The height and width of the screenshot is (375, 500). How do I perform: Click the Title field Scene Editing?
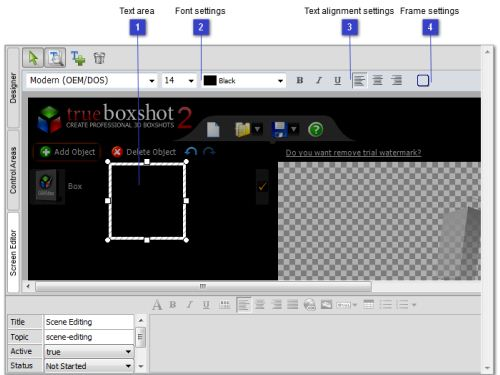point(89,322)
